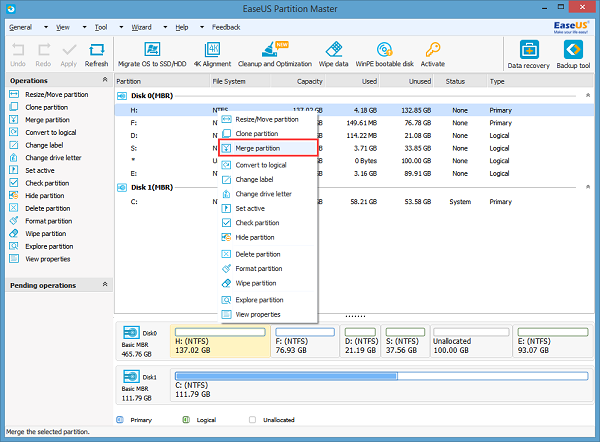Open the Tool menu
600x442 pixels.
(101, 27)
